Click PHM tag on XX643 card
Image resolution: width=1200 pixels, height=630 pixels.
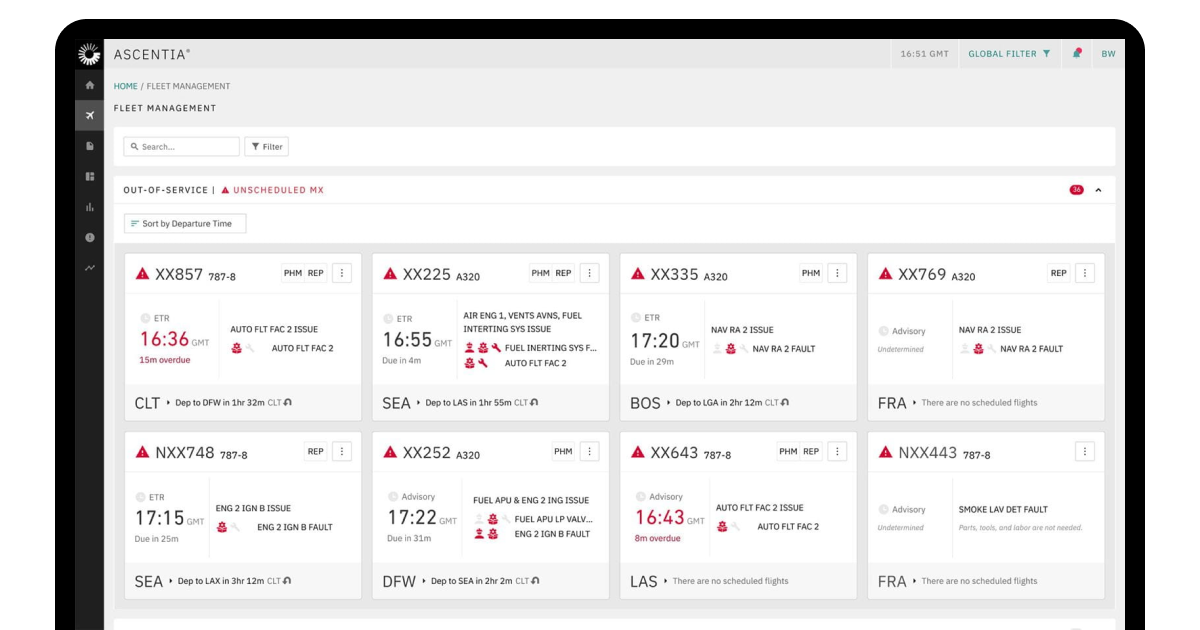(x=789, y=452)
